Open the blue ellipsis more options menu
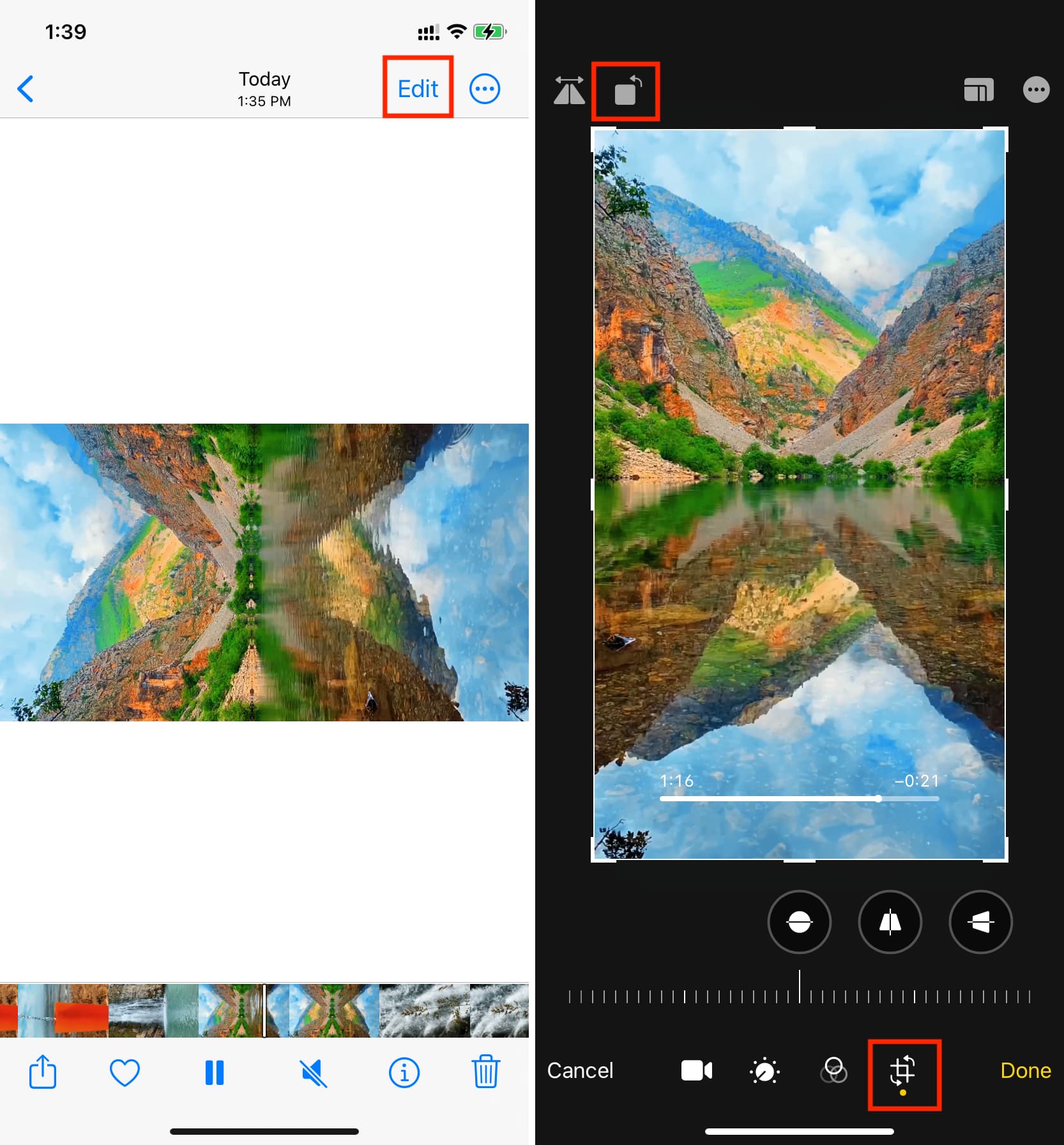 click(485, 89)
